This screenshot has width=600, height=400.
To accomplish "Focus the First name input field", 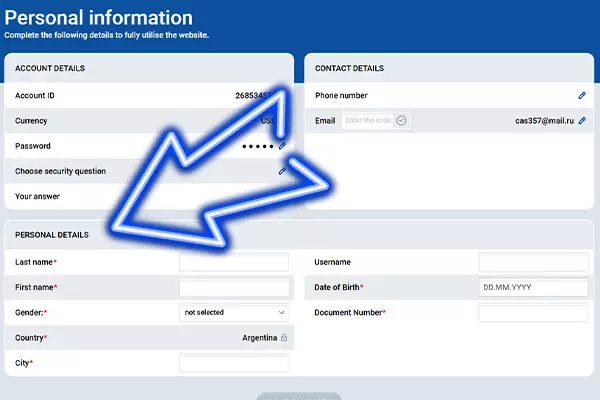I will click(x=234, y=287).
